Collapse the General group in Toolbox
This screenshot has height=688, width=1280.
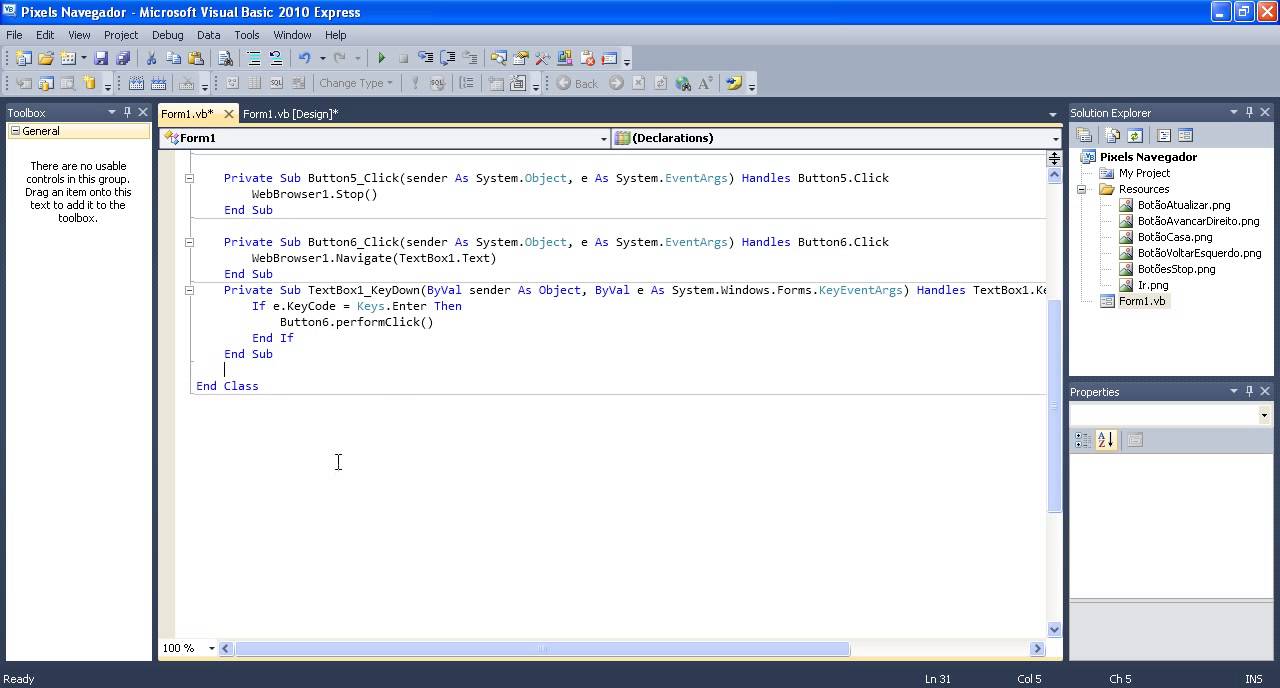(x=15, y=131)
